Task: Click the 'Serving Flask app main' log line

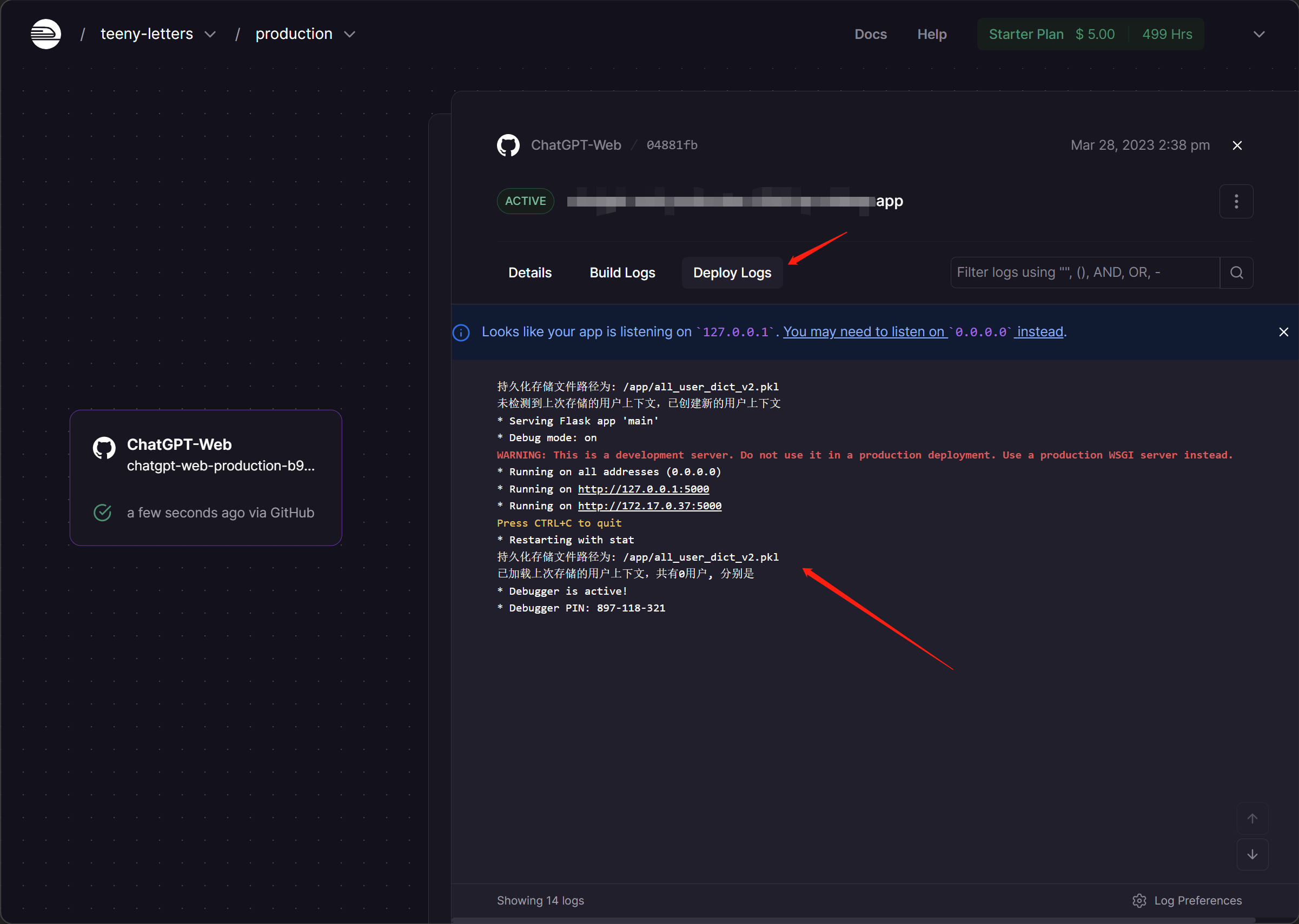Action: (x=578, y=421)
